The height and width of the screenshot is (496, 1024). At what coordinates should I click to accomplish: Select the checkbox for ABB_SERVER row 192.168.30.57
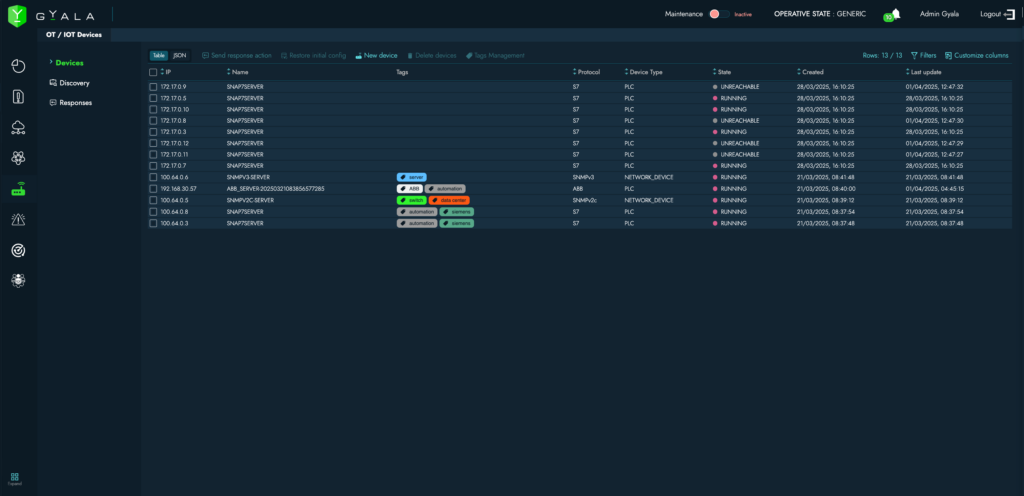153,188
